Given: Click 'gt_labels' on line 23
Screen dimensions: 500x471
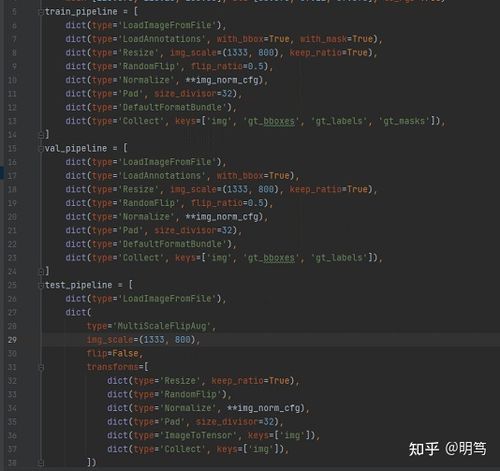Looking at the screenshot, I should tap(339, 258).
